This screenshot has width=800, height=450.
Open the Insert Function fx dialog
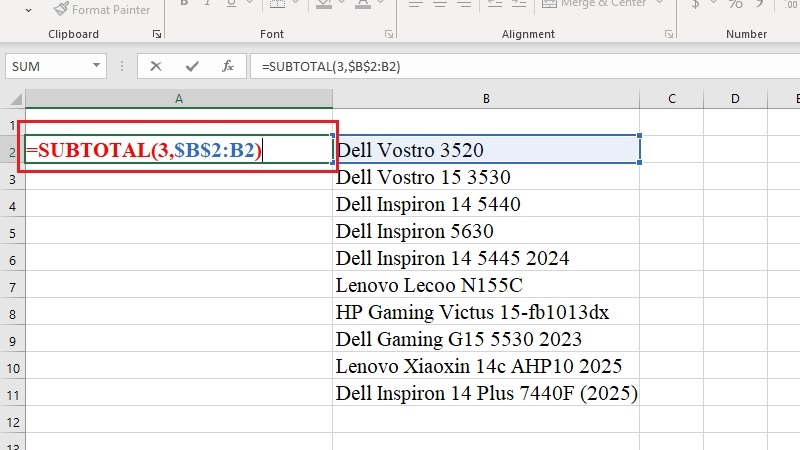click(228, 66)
